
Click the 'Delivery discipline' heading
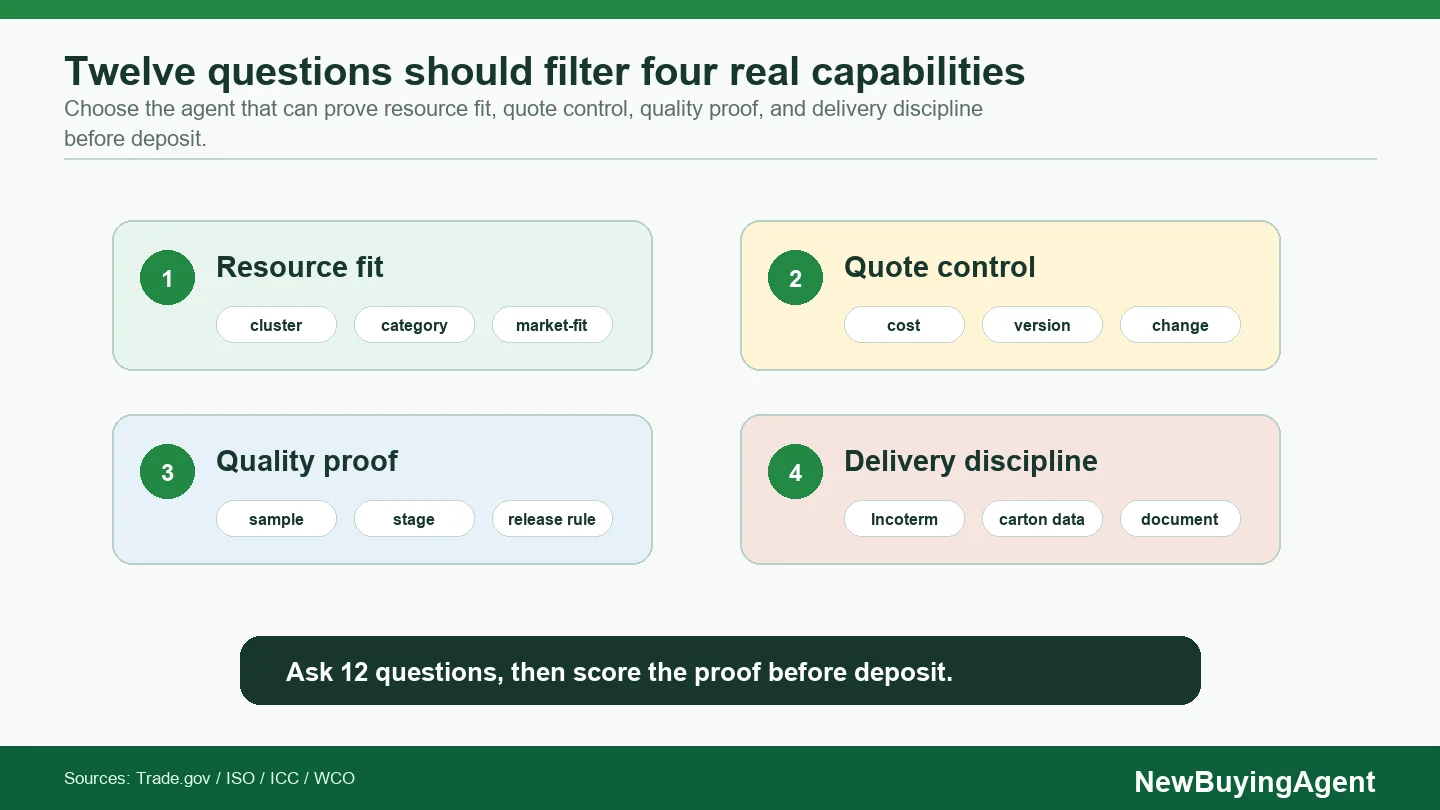(971, 461)
